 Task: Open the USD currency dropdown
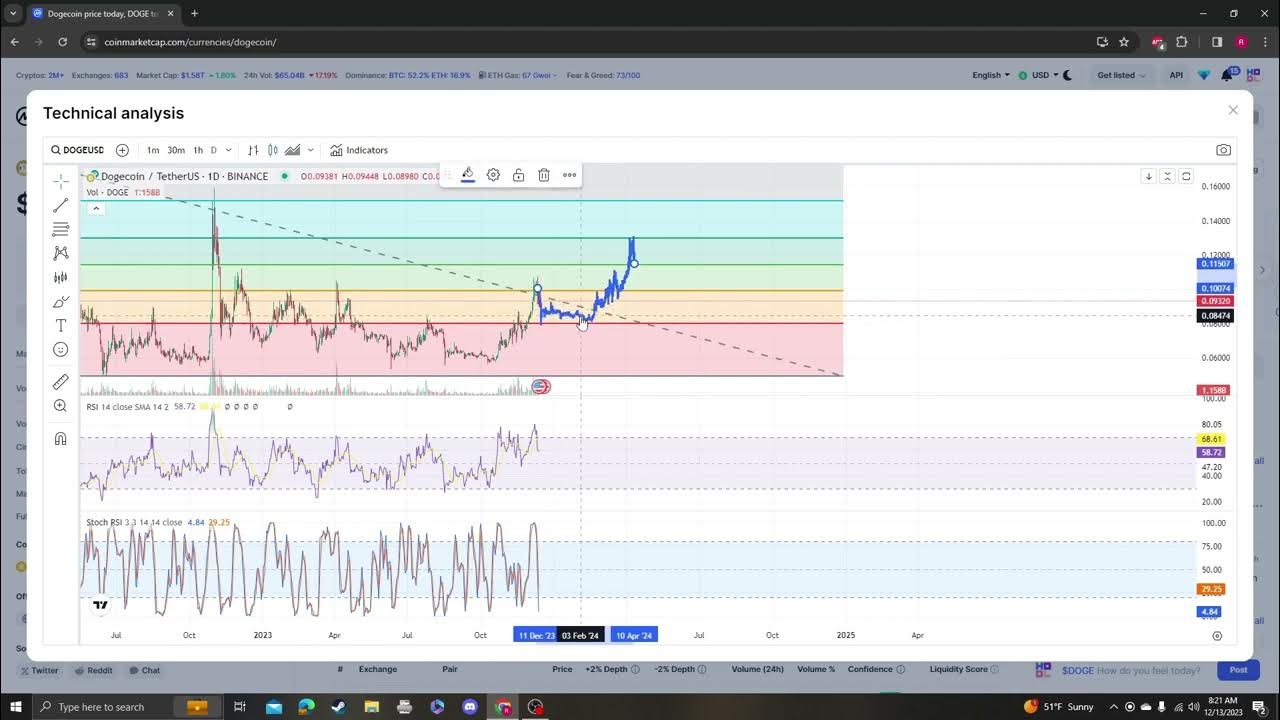[x=1044, y=75]
